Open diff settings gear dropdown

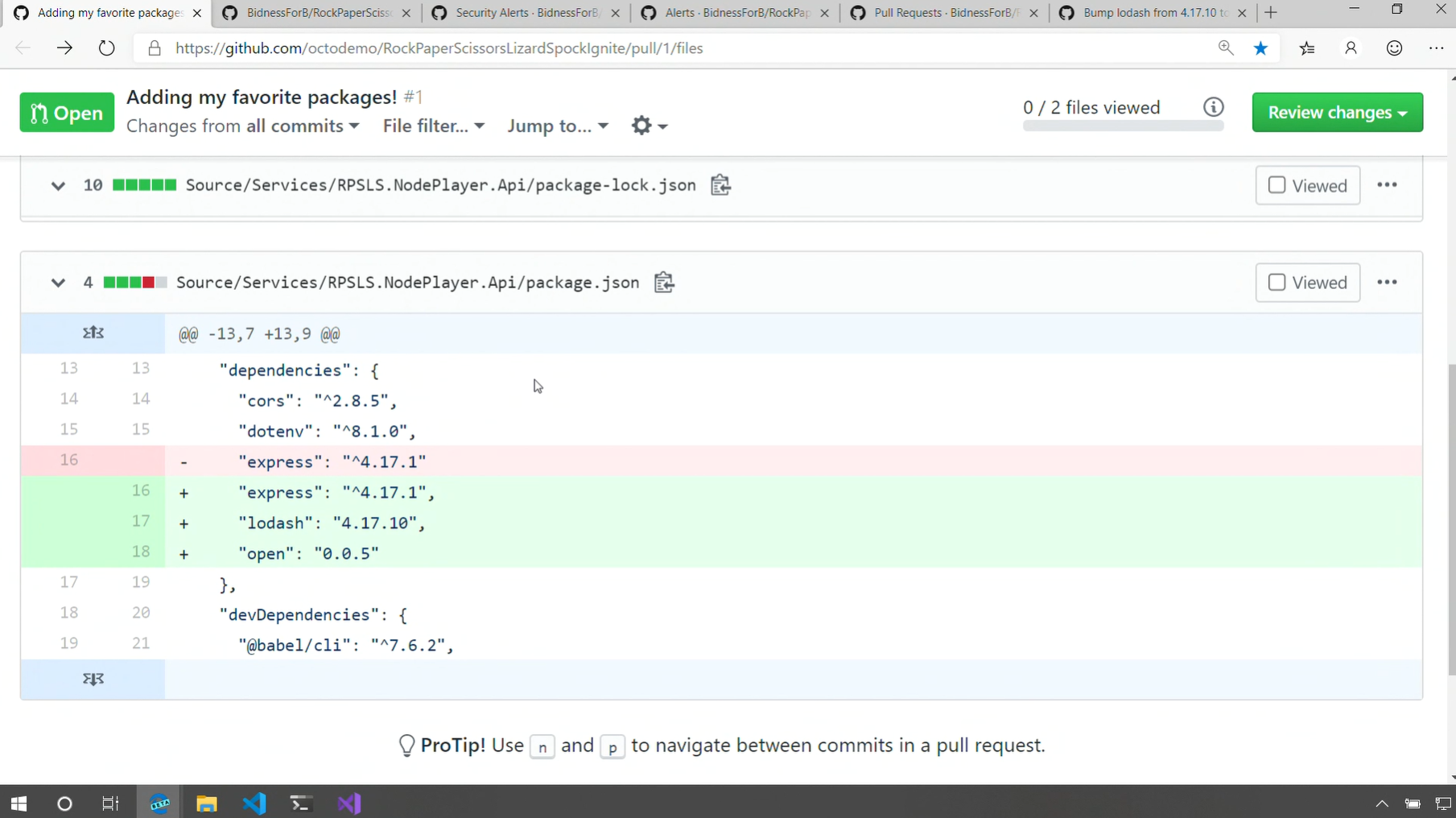pos(649,126)
